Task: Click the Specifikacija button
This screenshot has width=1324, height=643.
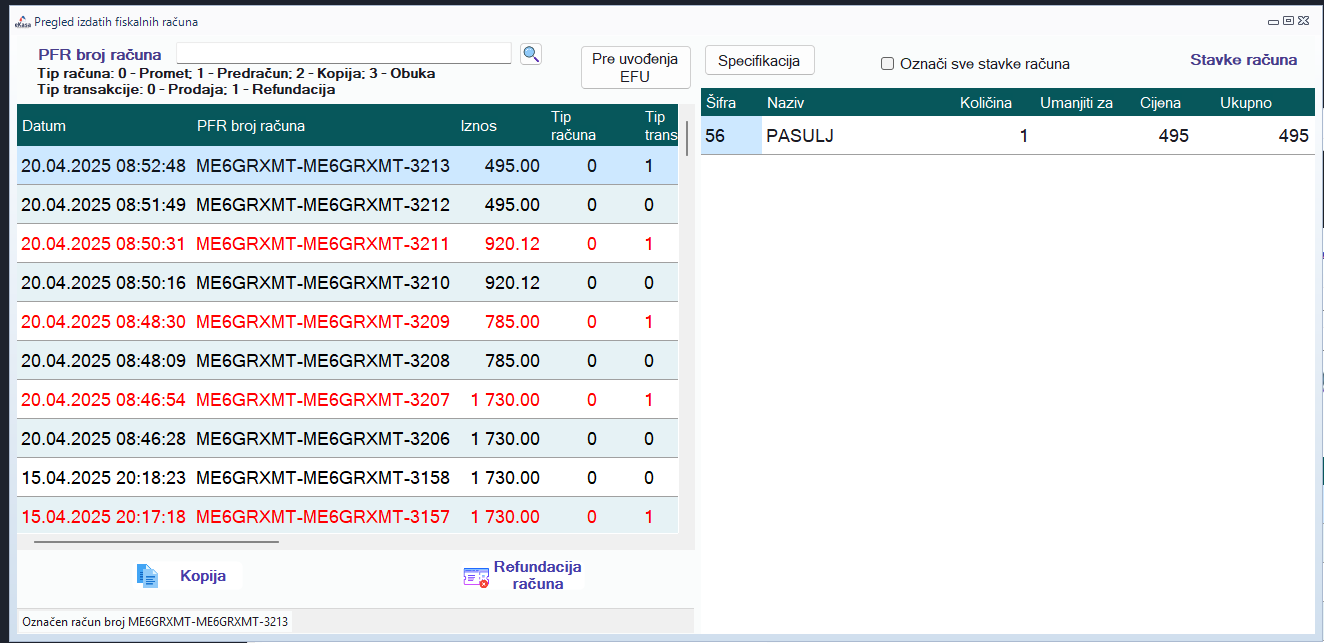Action: click(x=760, y=61)
